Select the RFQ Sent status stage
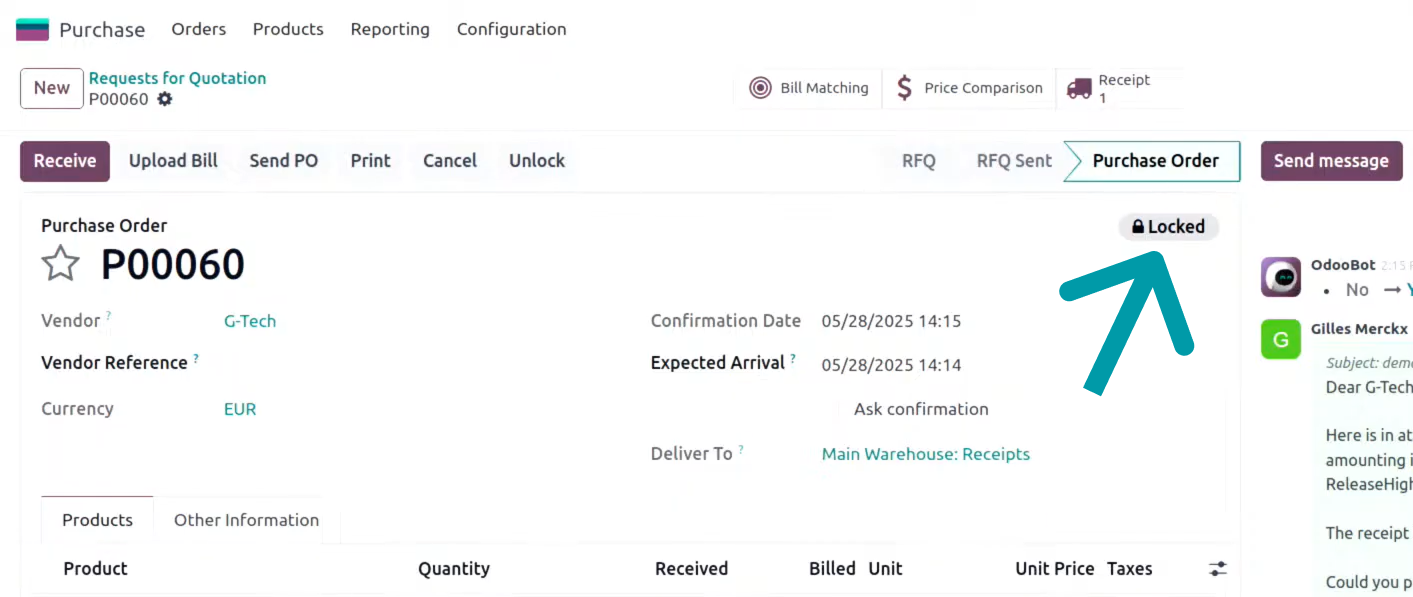Viewport: 1413px width, 597px height. [x=1014, y=161]
